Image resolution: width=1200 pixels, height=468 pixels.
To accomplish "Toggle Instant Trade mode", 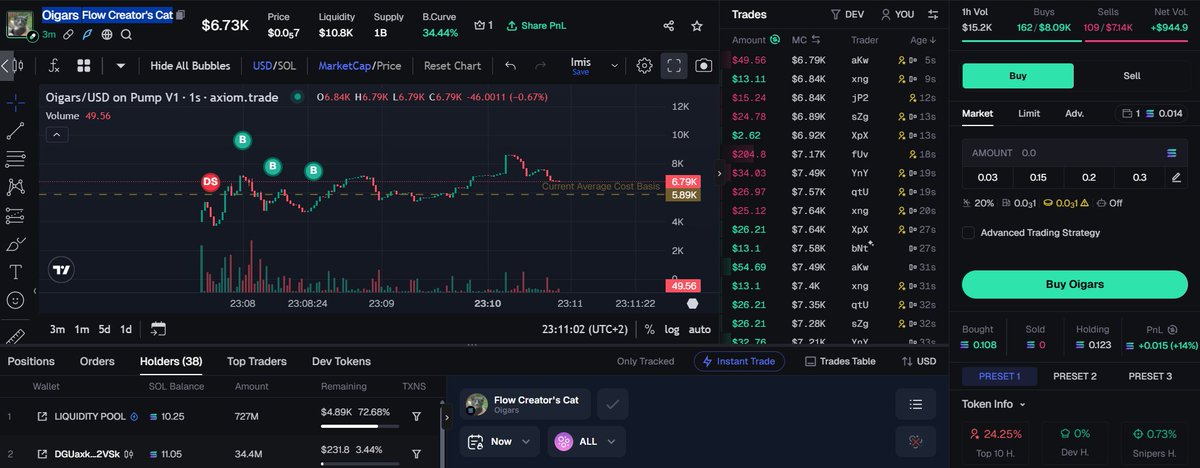I will point(739,361).
